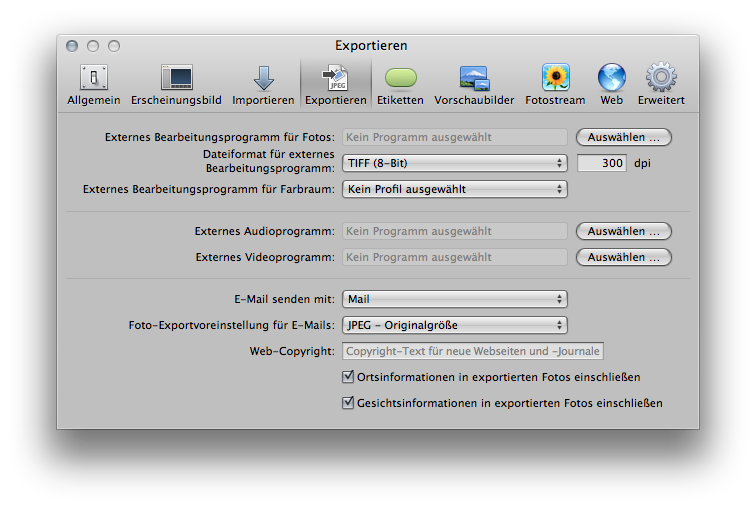Screen dimensions: 756x508
Task: Open the Etiketten preferences
Action: [x=400, y=84]
